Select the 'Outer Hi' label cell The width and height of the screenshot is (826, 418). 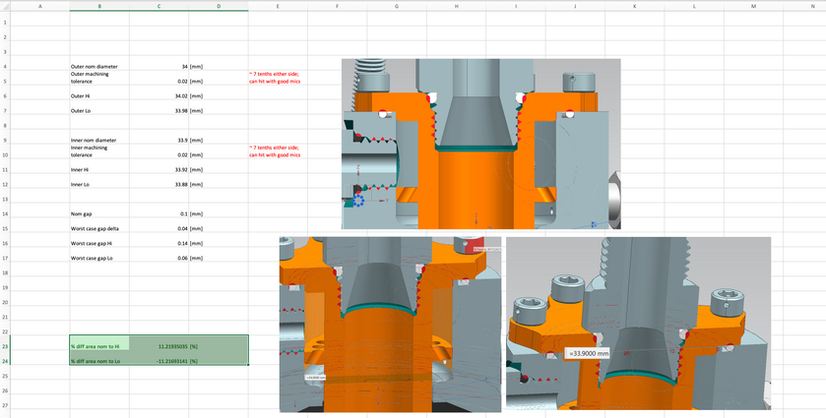click(x=99, y=96)
